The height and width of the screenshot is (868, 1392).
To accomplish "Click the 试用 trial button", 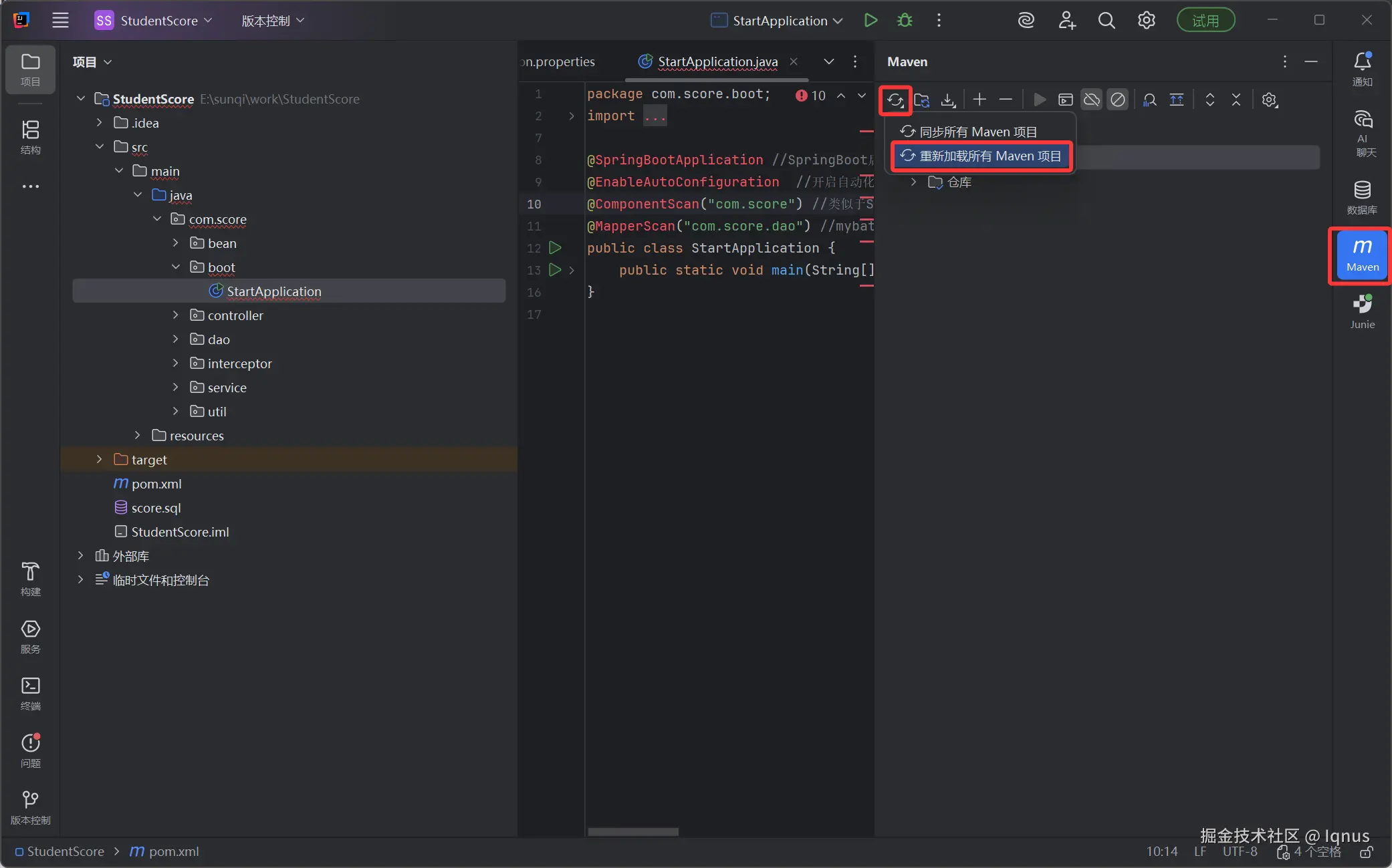I will click(x=1205, y=21).
